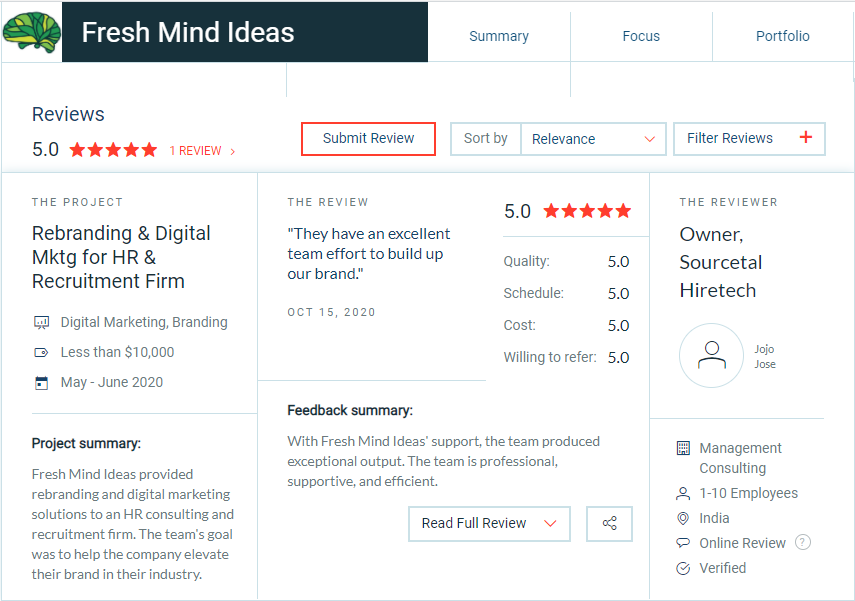Click the Project summary: heading

(86, 443)
